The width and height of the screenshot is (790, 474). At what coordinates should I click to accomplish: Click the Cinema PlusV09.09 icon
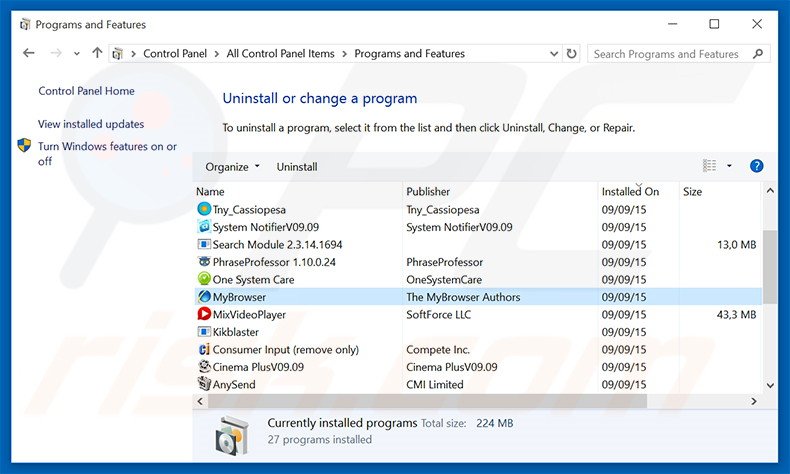click(204, 367)
